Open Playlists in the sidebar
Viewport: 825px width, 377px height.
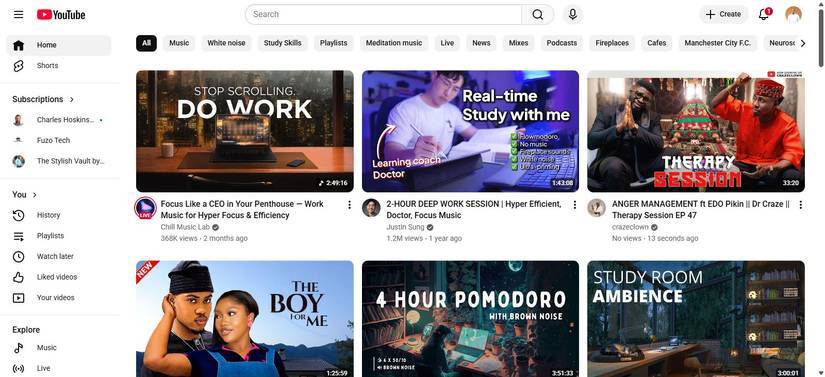point(58,236)
